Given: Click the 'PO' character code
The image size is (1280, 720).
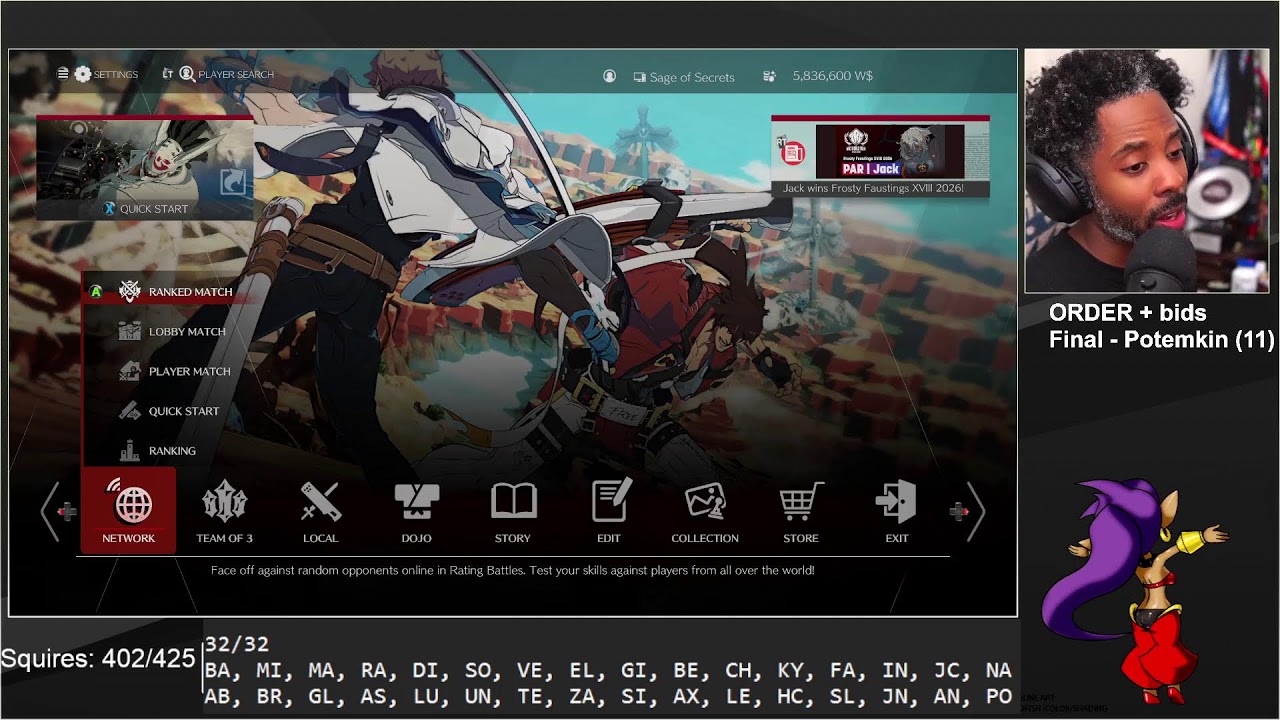Looking at the screenshot, I should (998, 697).
